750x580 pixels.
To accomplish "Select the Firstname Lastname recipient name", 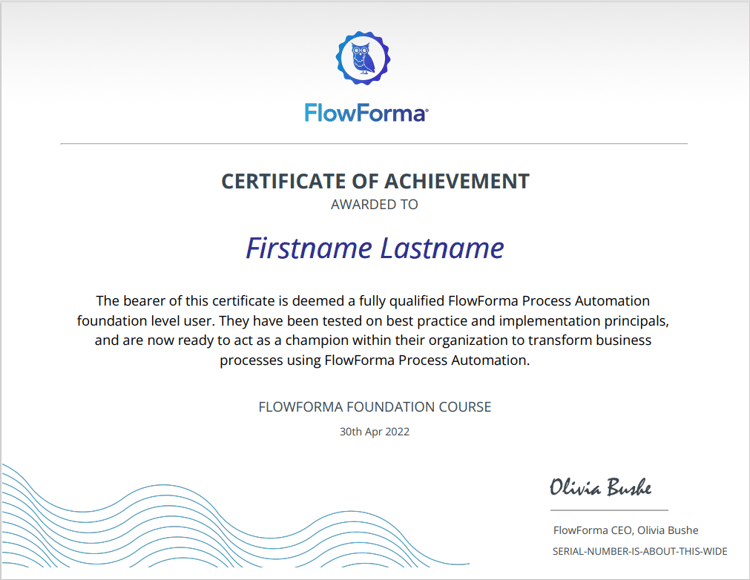I will 375,248.
